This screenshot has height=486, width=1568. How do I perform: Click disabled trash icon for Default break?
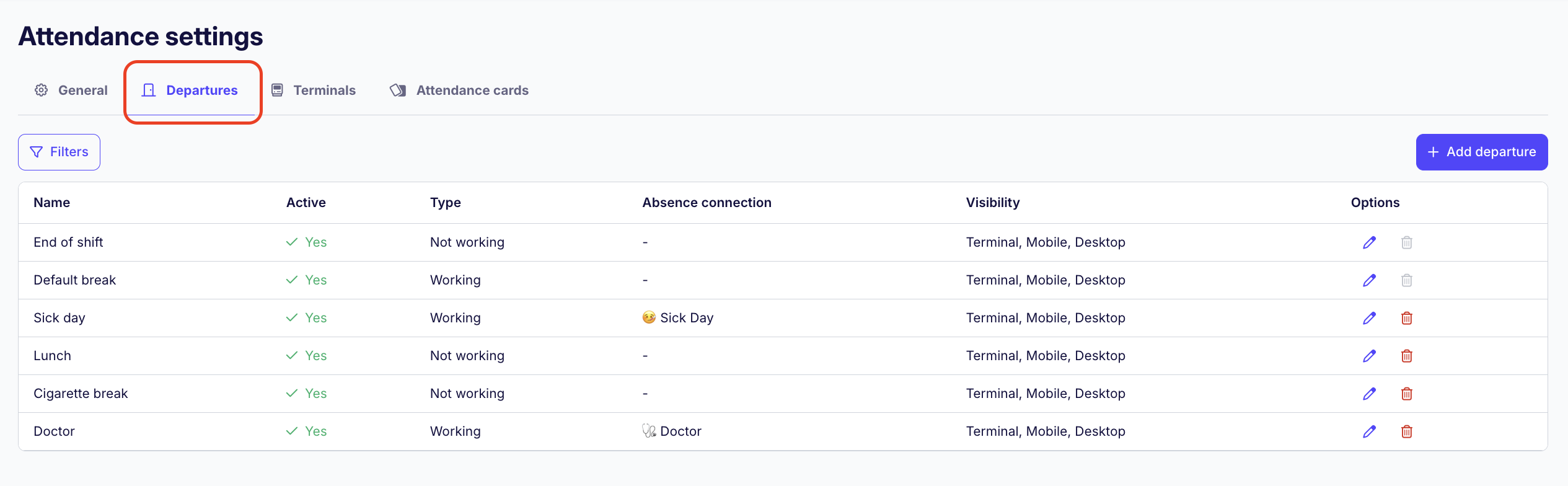(1406, 280)
